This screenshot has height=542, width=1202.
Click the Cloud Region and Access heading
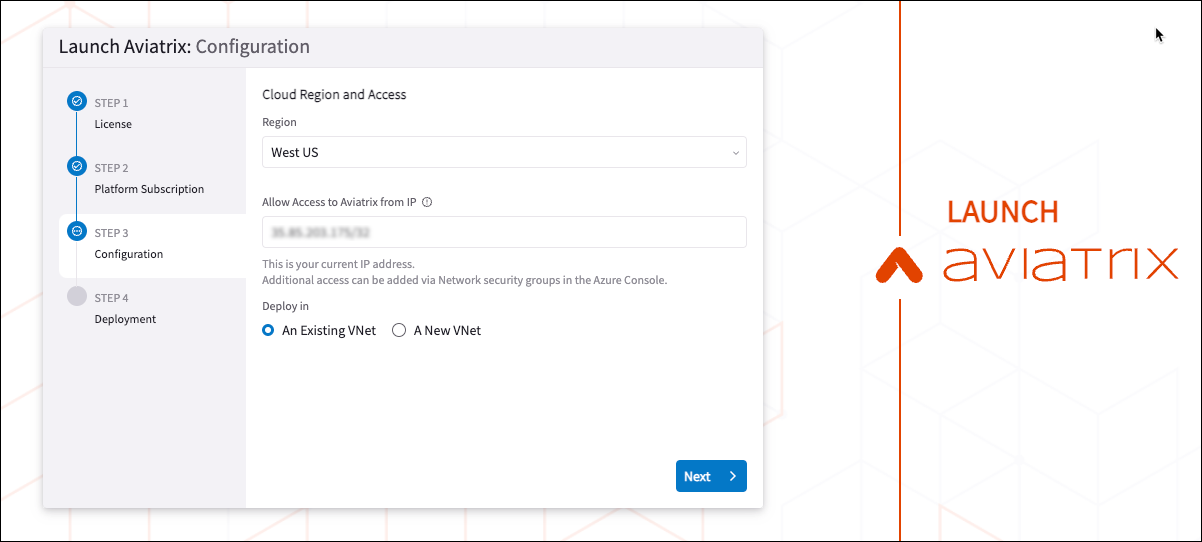(x=334, y=95)
